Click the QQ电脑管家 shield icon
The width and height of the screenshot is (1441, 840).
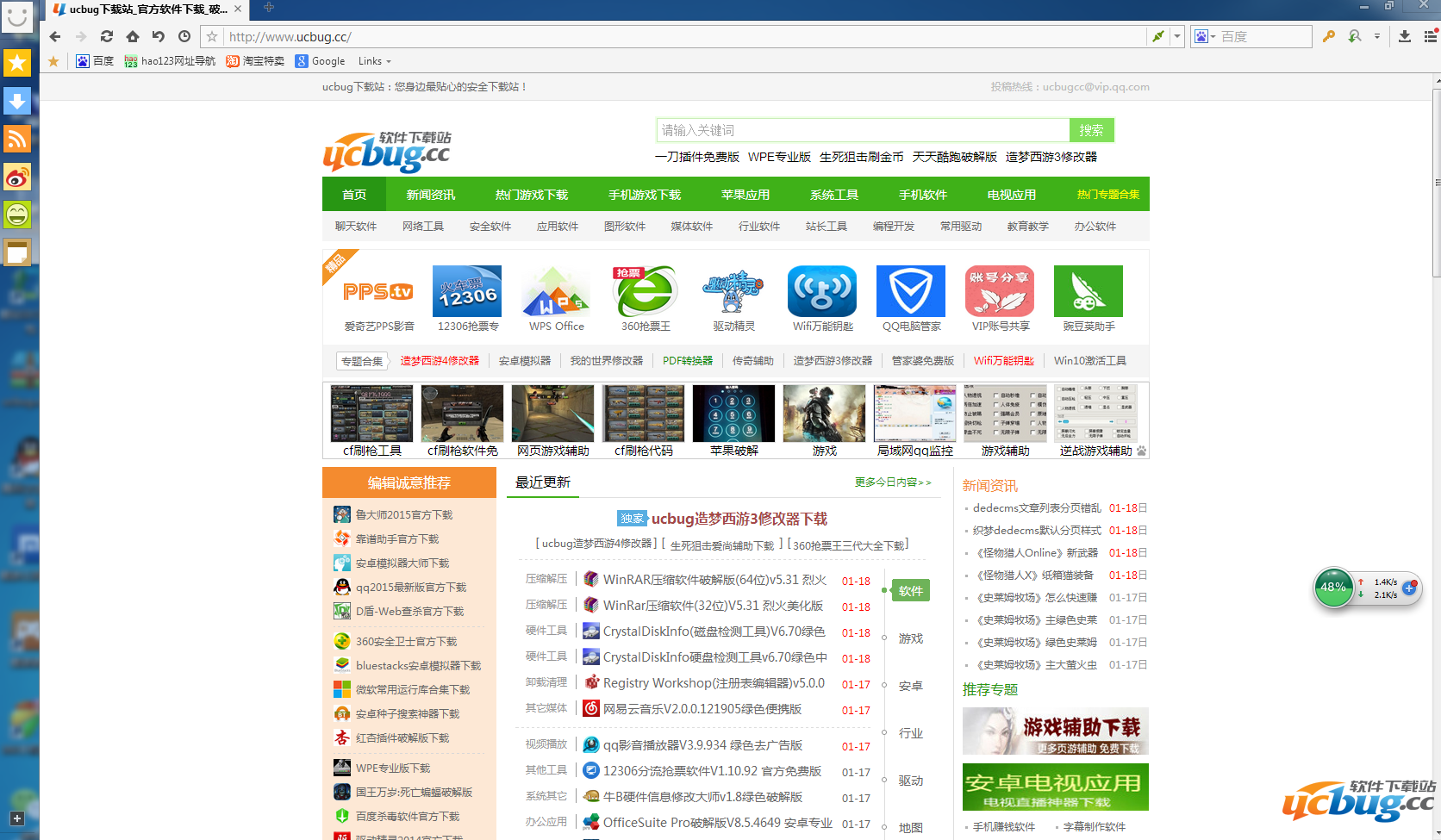910,292
